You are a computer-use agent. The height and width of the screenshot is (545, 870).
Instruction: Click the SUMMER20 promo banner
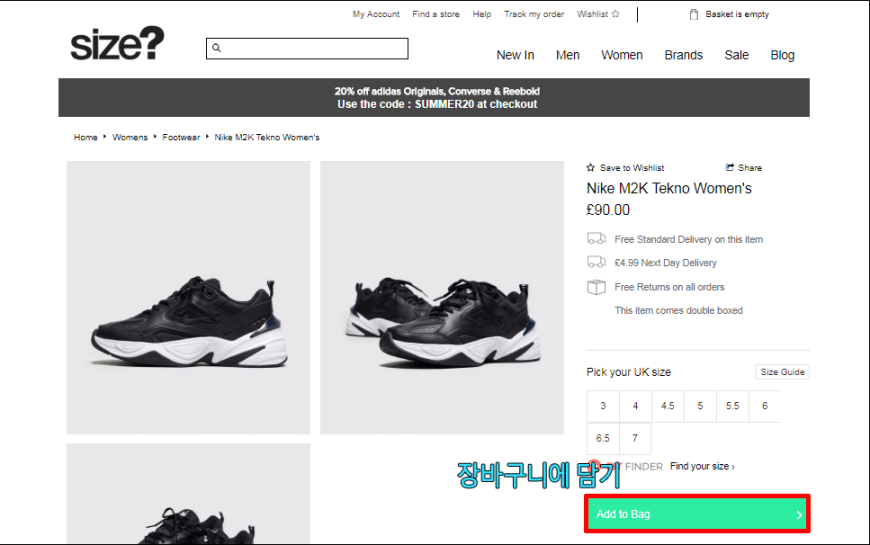pos(434,98)
